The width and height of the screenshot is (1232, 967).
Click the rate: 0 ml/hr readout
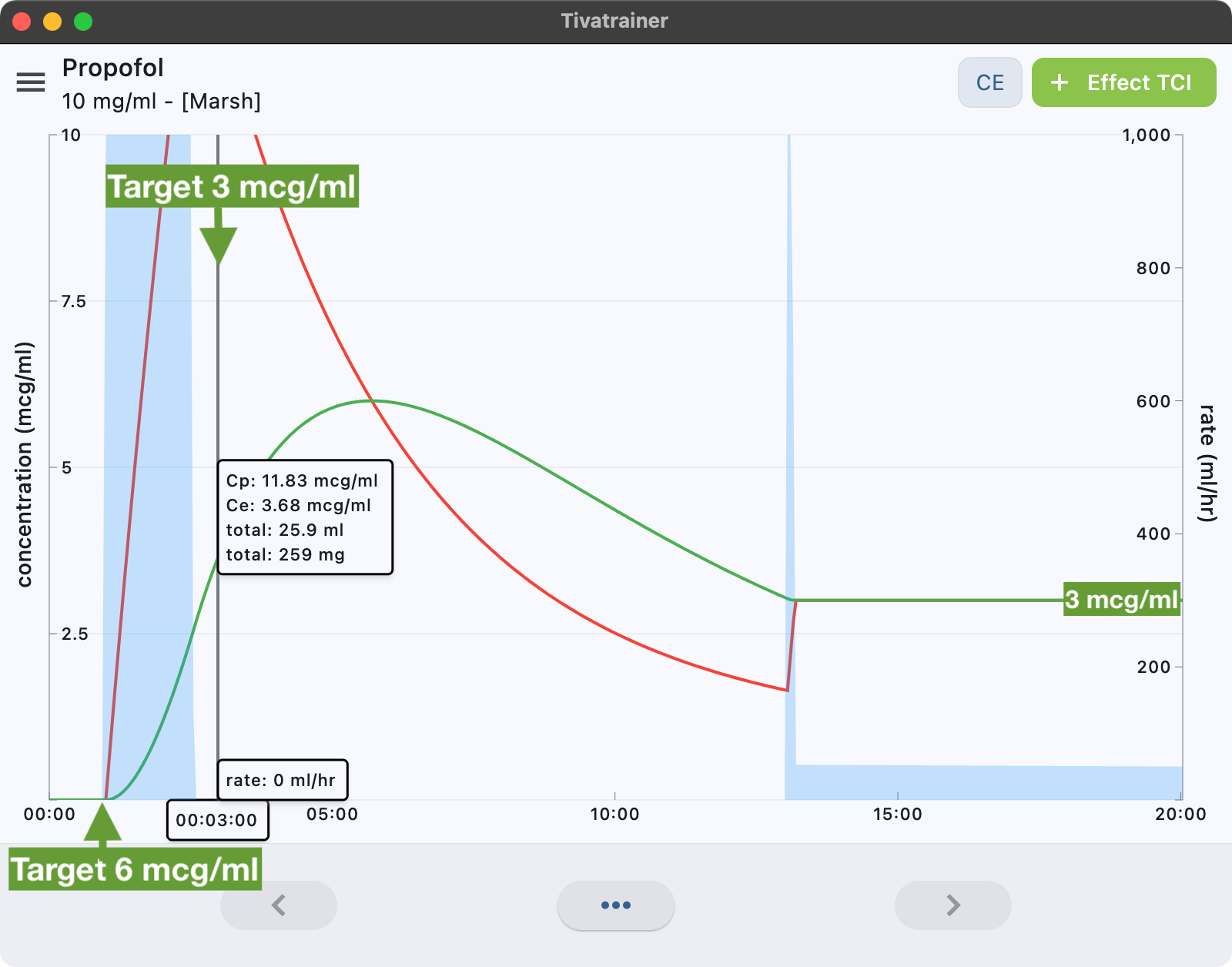pyautogui.click(x=282, y=780)
